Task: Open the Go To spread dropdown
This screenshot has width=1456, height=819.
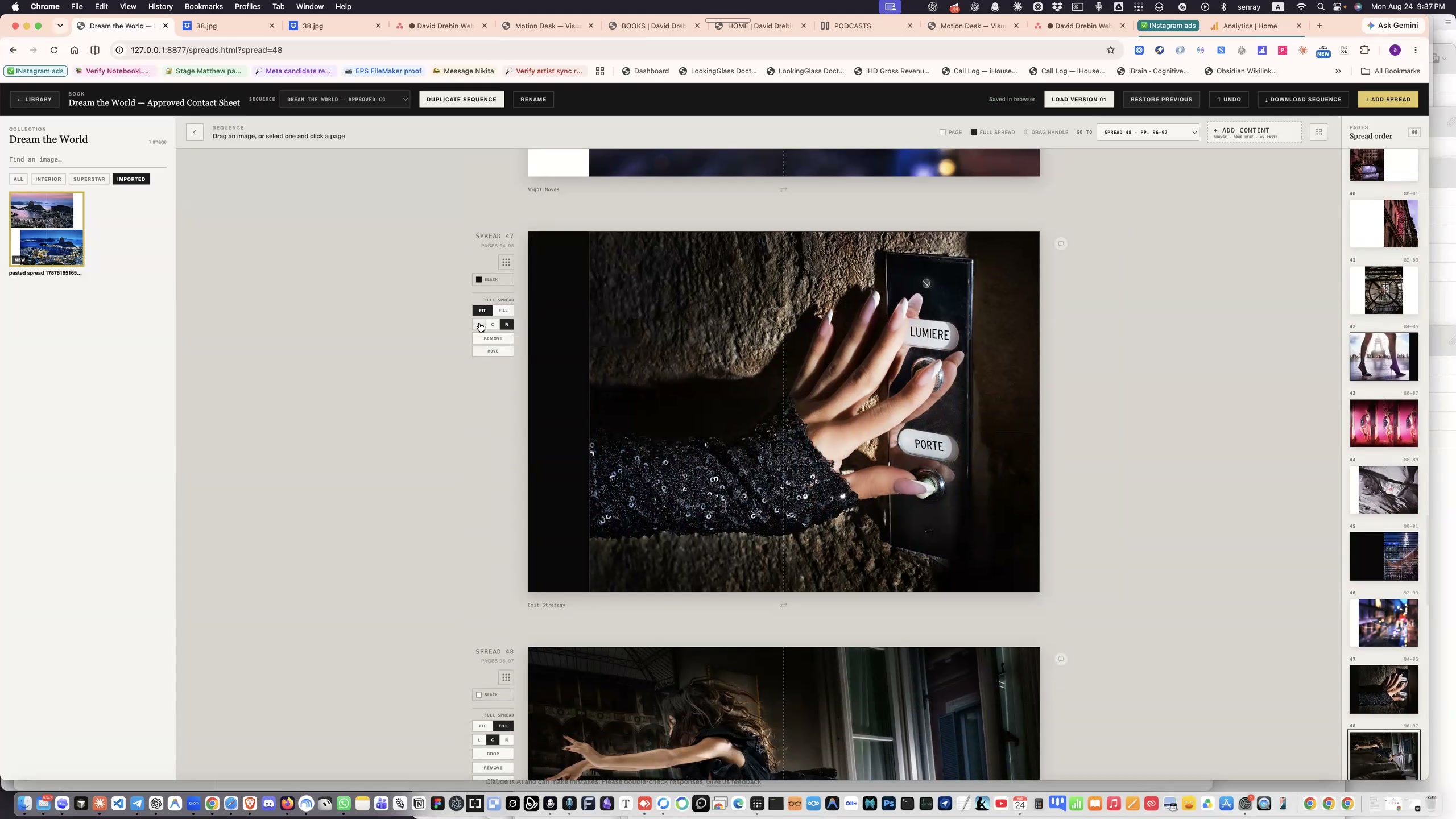Action: click(1148, 133)
